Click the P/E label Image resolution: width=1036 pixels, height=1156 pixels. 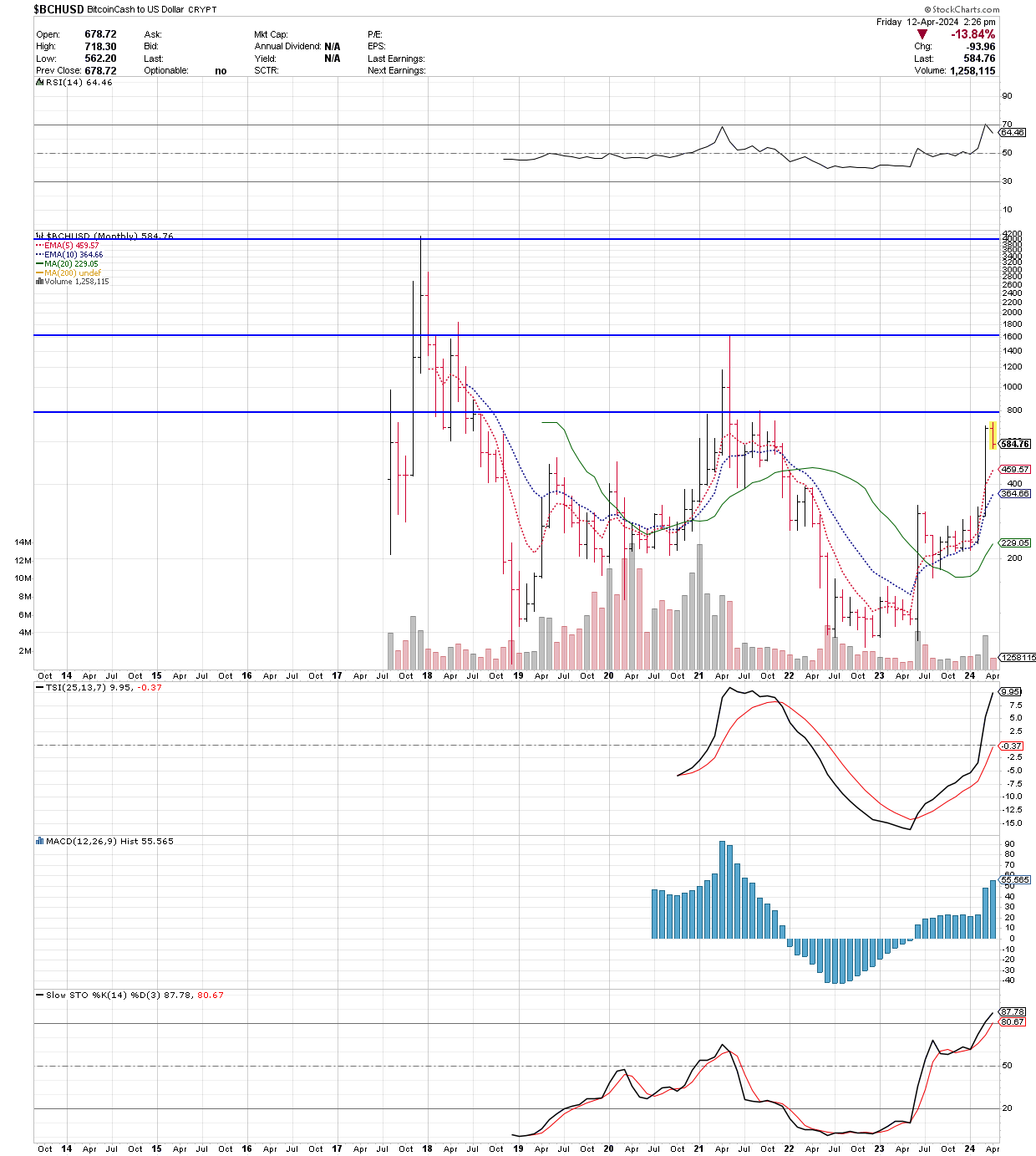click(375, 34)
